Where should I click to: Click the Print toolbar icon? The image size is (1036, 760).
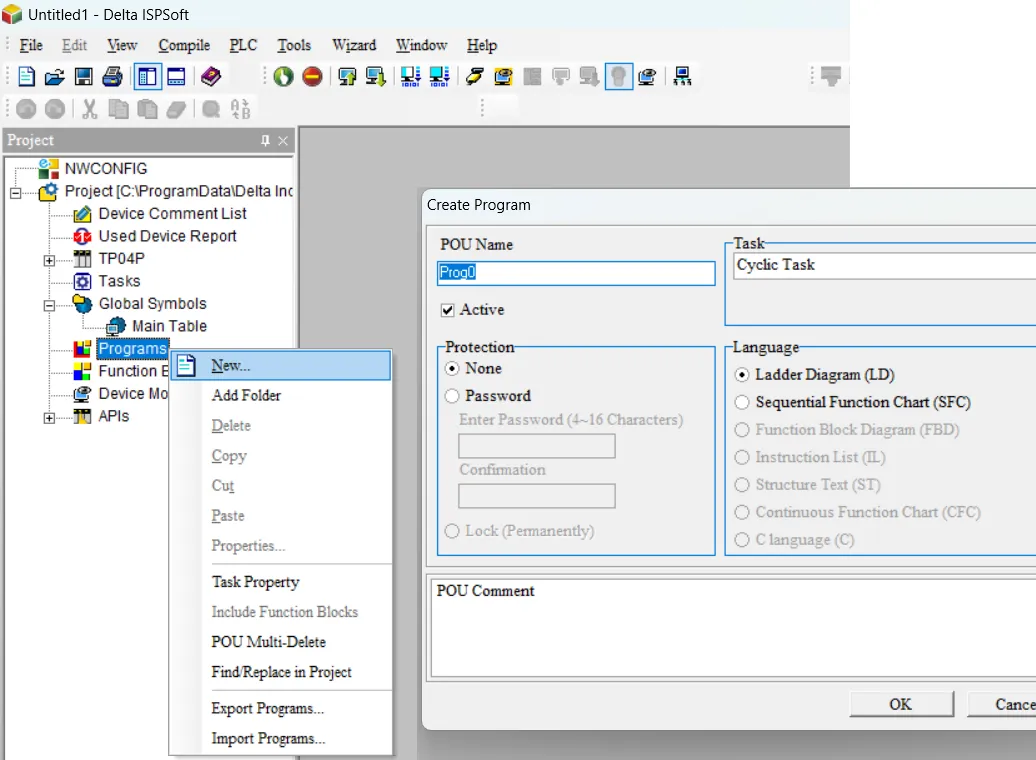(112, 77)
